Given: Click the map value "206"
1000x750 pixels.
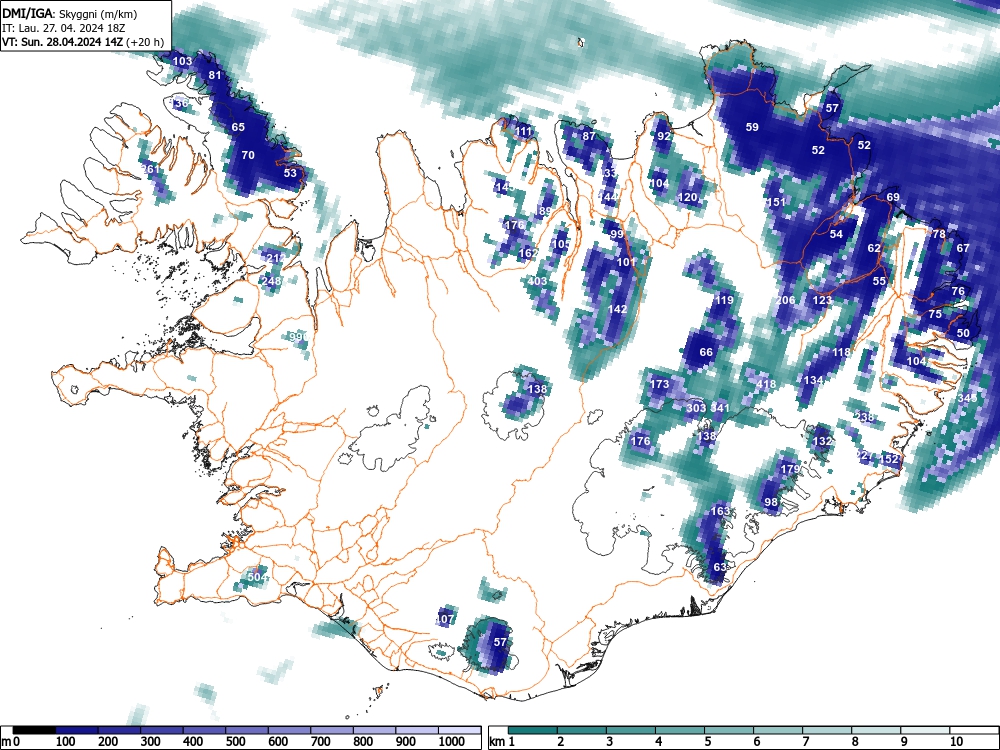Looking at the screenshot, I should click(786, 300).
